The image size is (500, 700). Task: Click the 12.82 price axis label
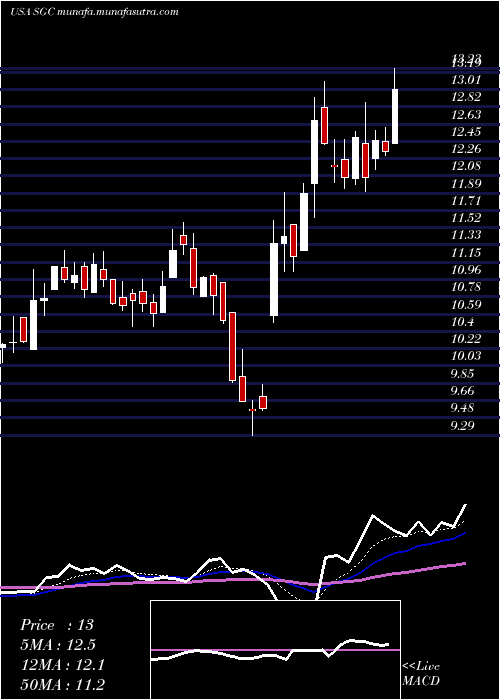pyautogui.click(x=466, y=97)
